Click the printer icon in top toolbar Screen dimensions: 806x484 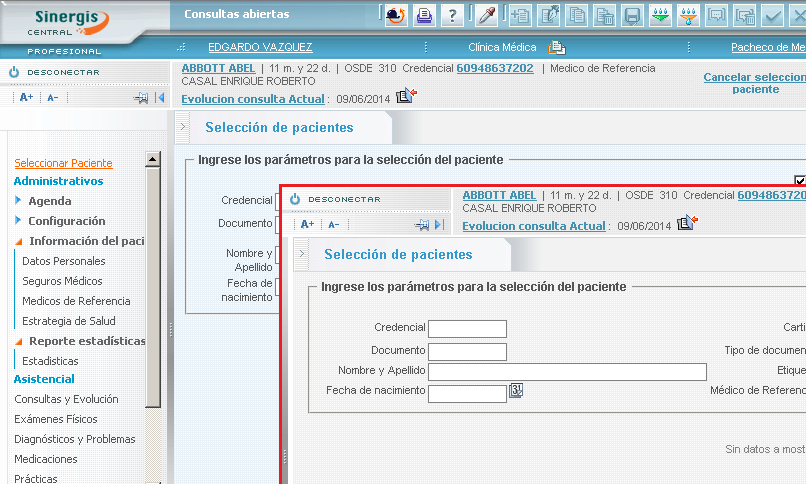coord(424,15)
